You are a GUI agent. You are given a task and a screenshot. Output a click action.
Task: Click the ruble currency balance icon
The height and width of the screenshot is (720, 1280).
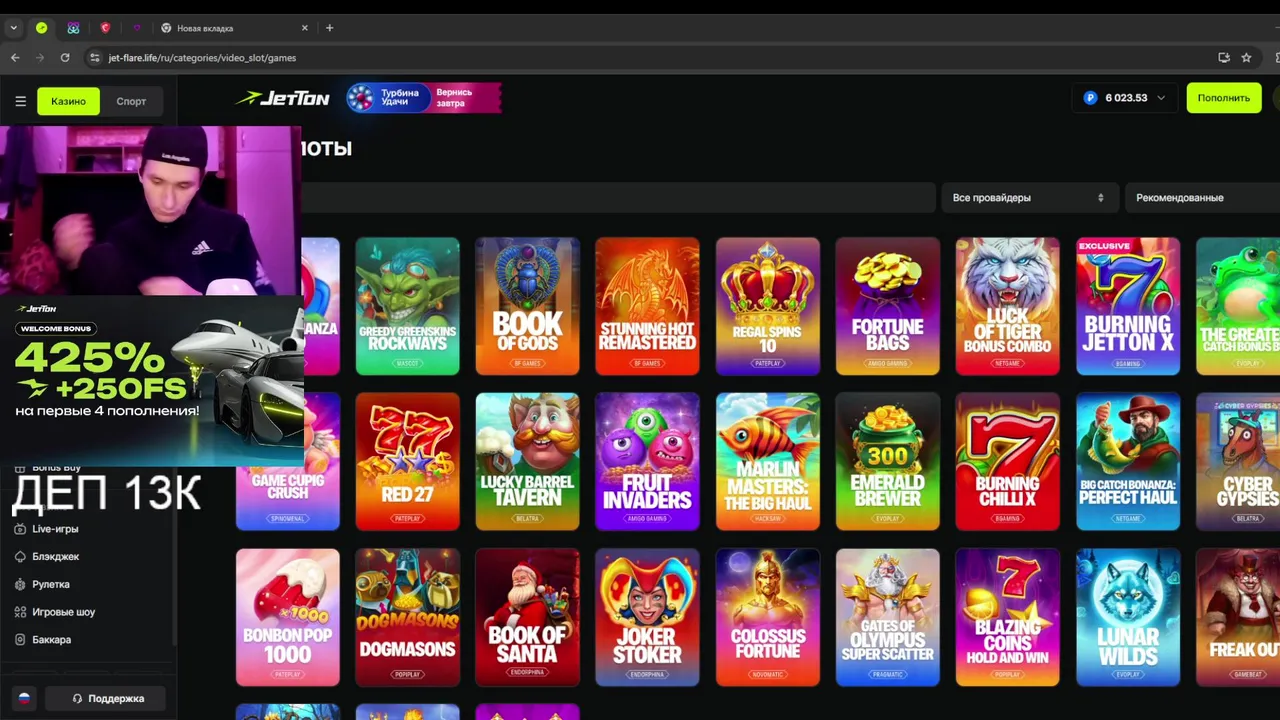point(1091,98)
